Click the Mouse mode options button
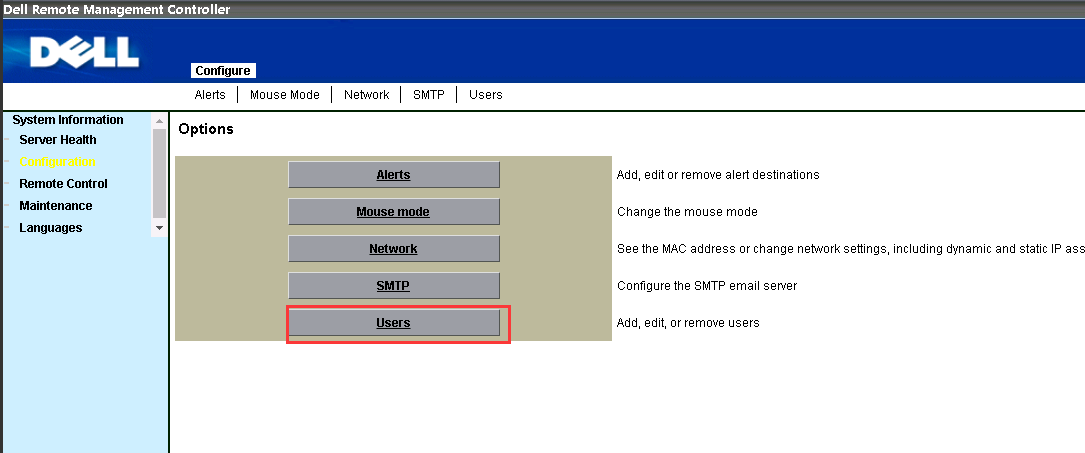The width and height of the screenshot is (1085, 453). click(x=394, y=212)
